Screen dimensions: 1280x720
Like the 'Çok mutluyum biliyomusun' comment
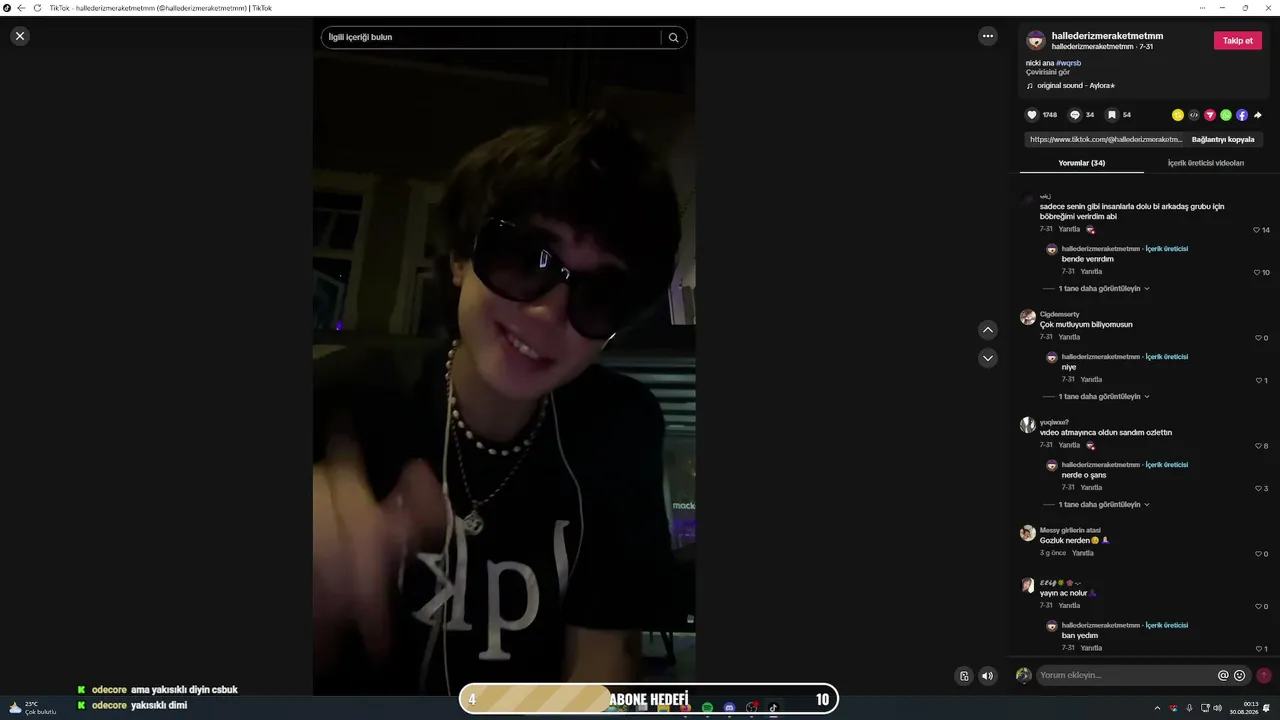point(1258,338)
